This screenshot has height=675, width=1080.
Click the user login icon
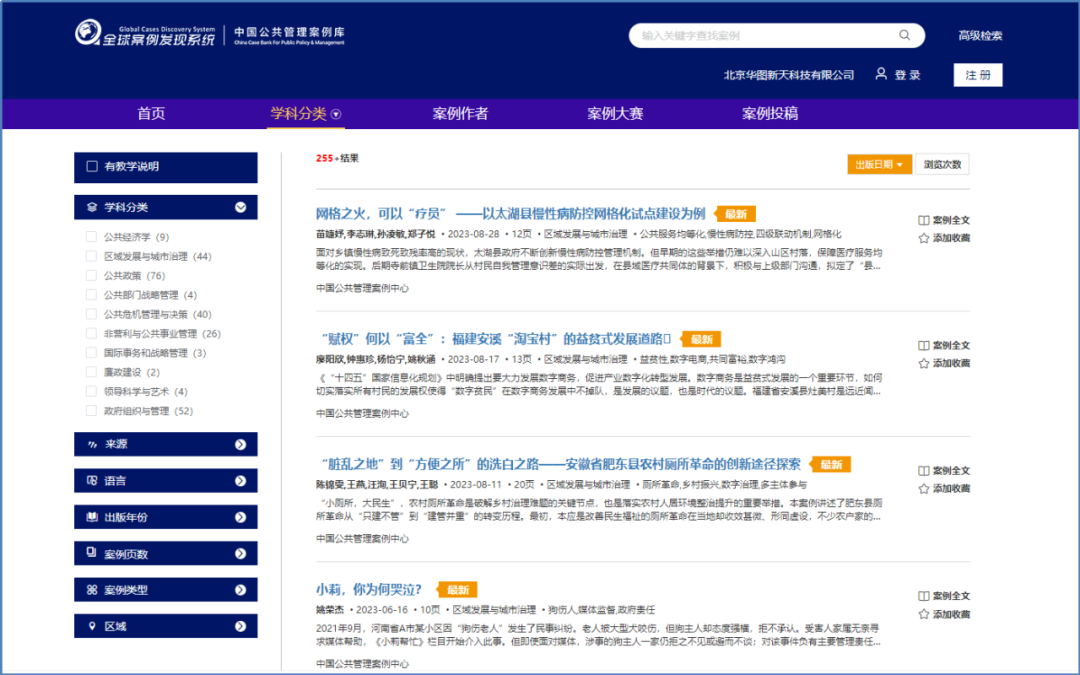tap(881, 74)
